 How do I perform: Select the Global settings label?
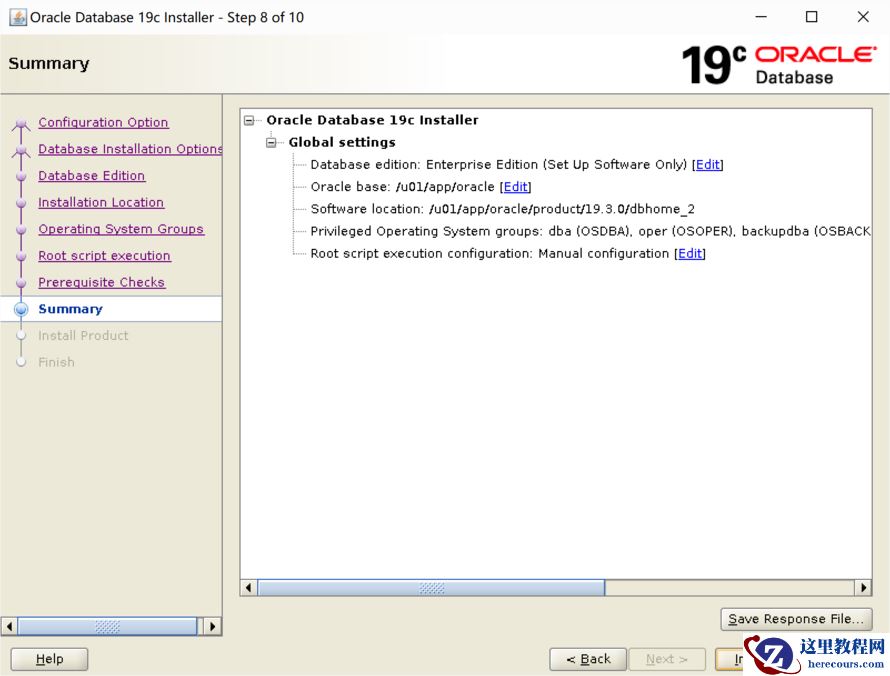pyautogui.click(x=342, y=142)
